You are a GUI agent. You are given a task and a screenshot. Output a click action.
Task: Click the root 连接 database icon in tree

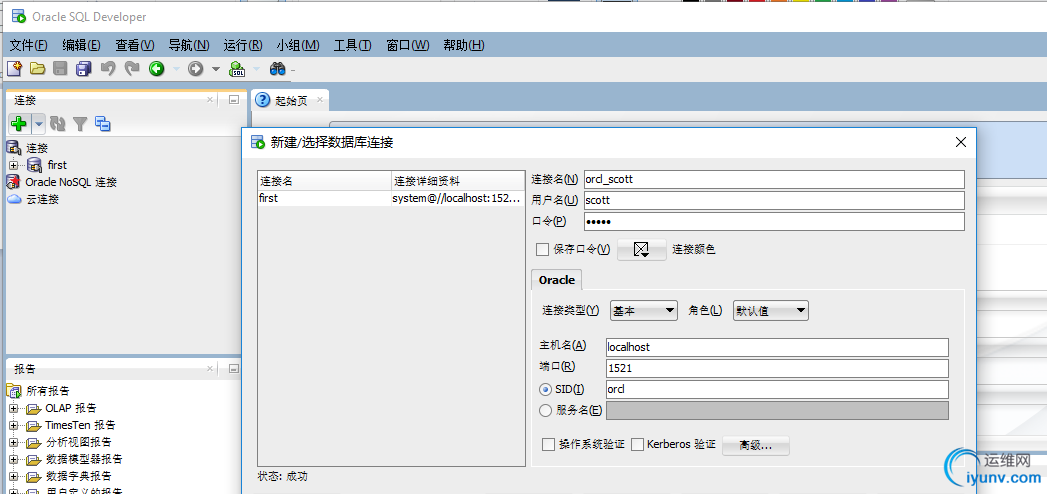pyautogui.click(x=13, y=148)
